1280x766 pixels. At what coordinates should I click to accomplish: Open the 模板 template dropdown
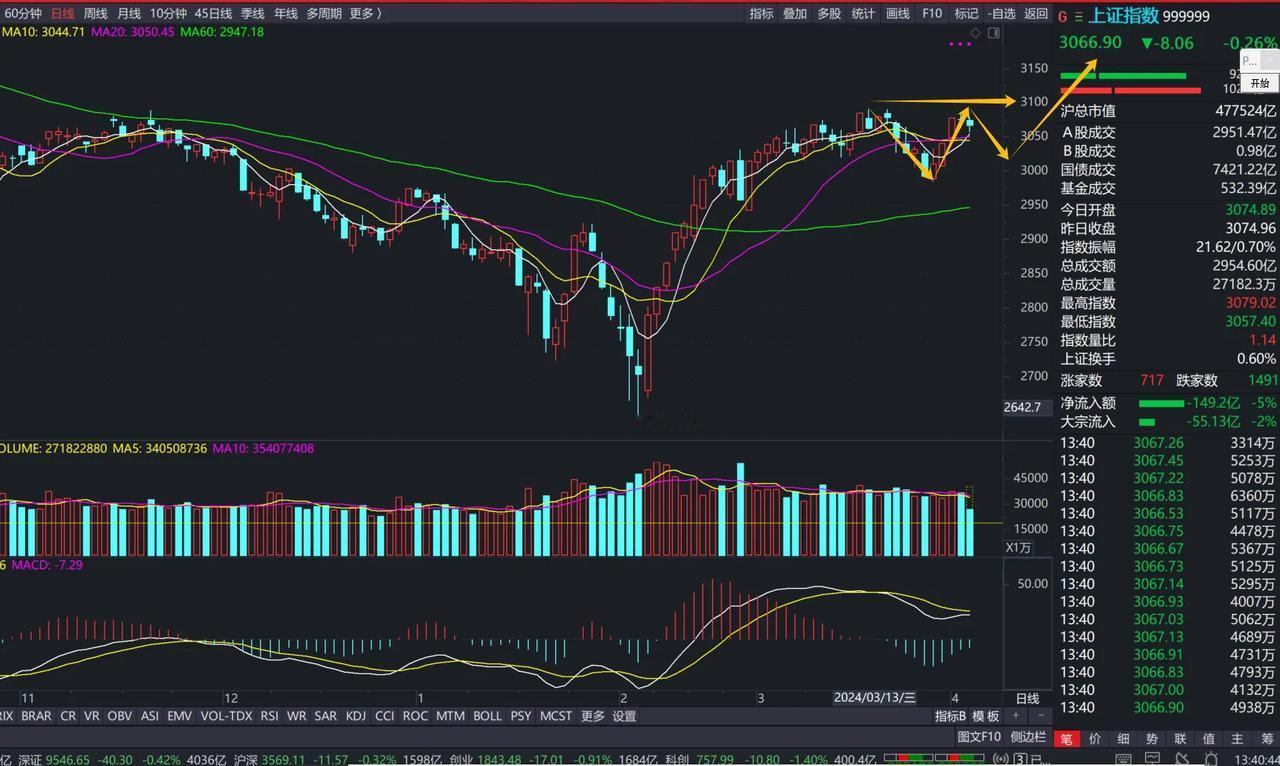coord(986,716)
